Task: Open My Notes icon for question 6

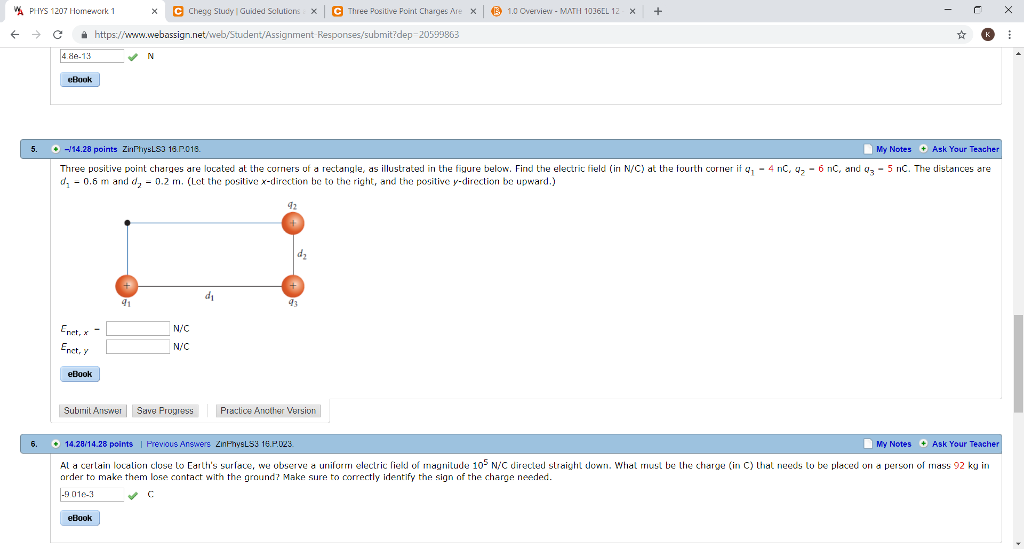Action: 868,444
